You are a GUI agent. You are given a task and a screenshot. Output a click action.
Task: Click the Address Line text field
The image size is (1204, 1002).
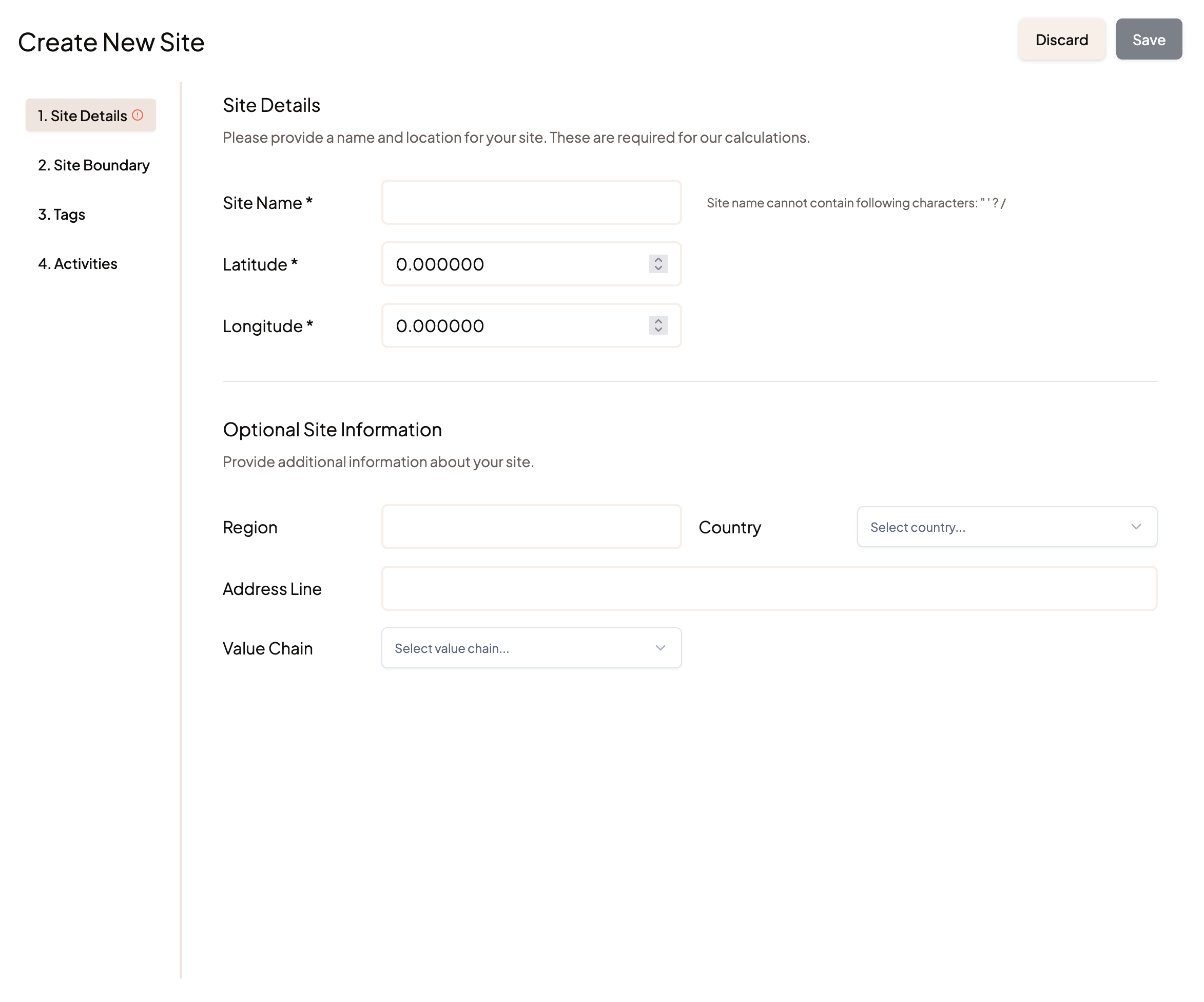(769, 588)
